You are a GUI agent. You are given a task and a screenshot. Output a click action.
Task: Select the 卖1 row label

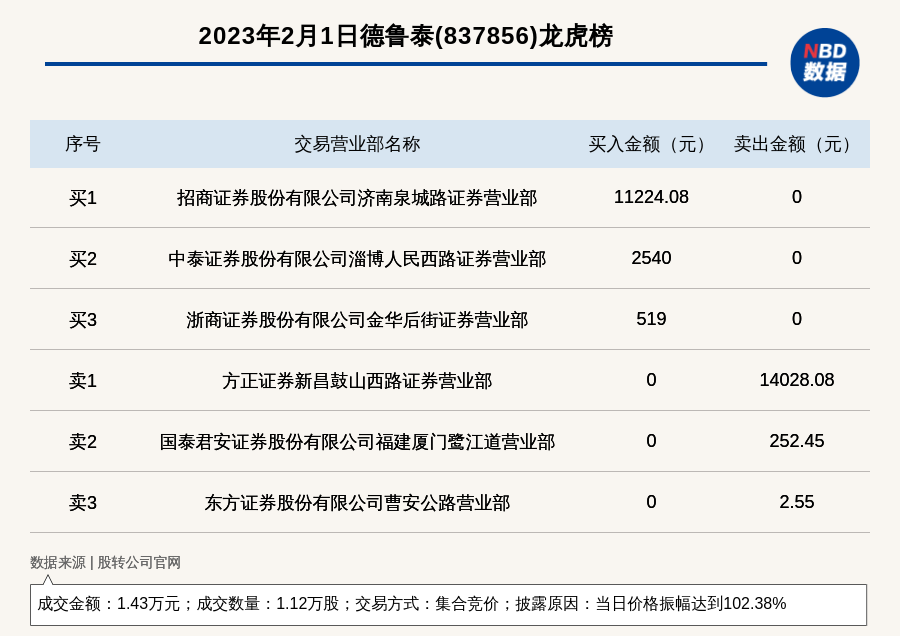pos(83,381)
